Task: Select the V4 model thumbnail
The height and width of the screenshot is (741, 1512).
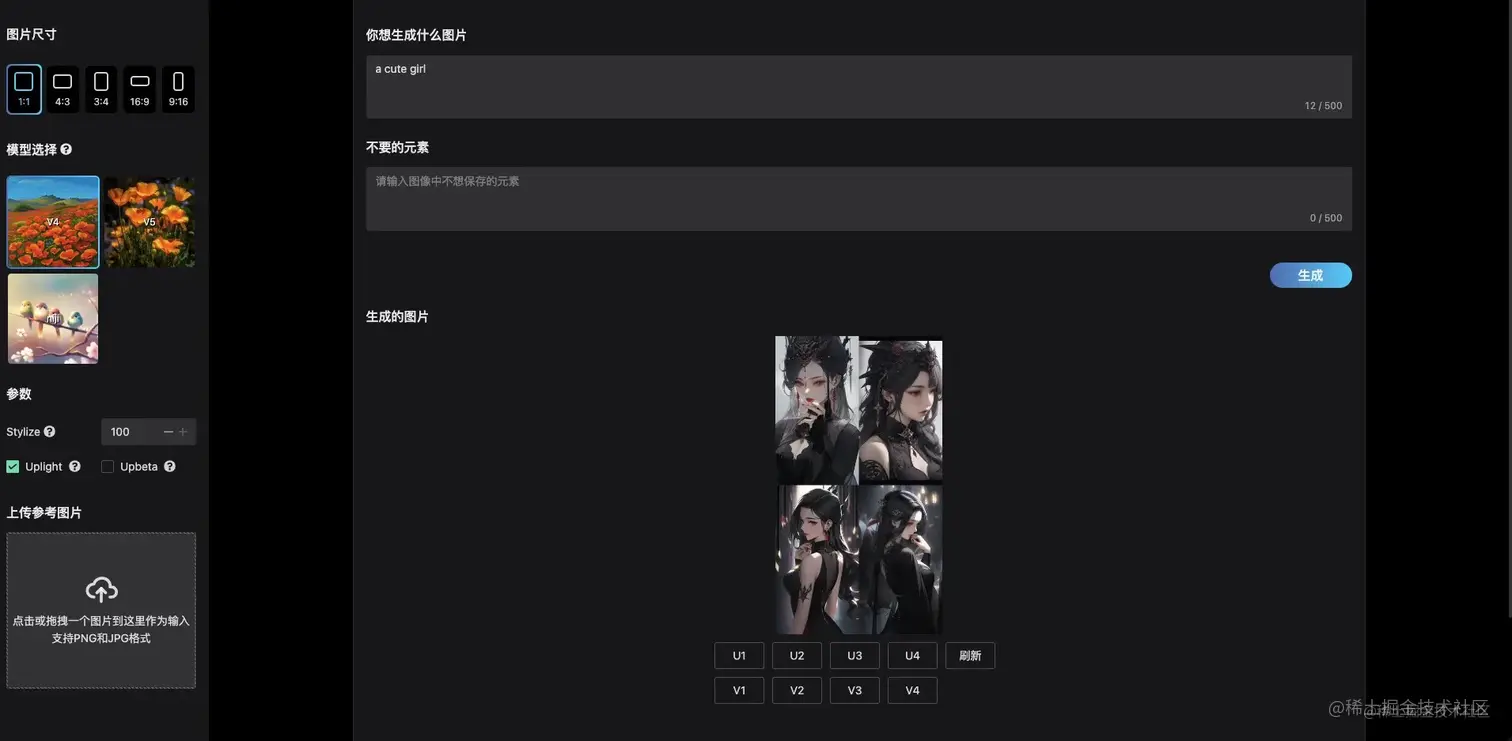Action: tap(53, 222)
